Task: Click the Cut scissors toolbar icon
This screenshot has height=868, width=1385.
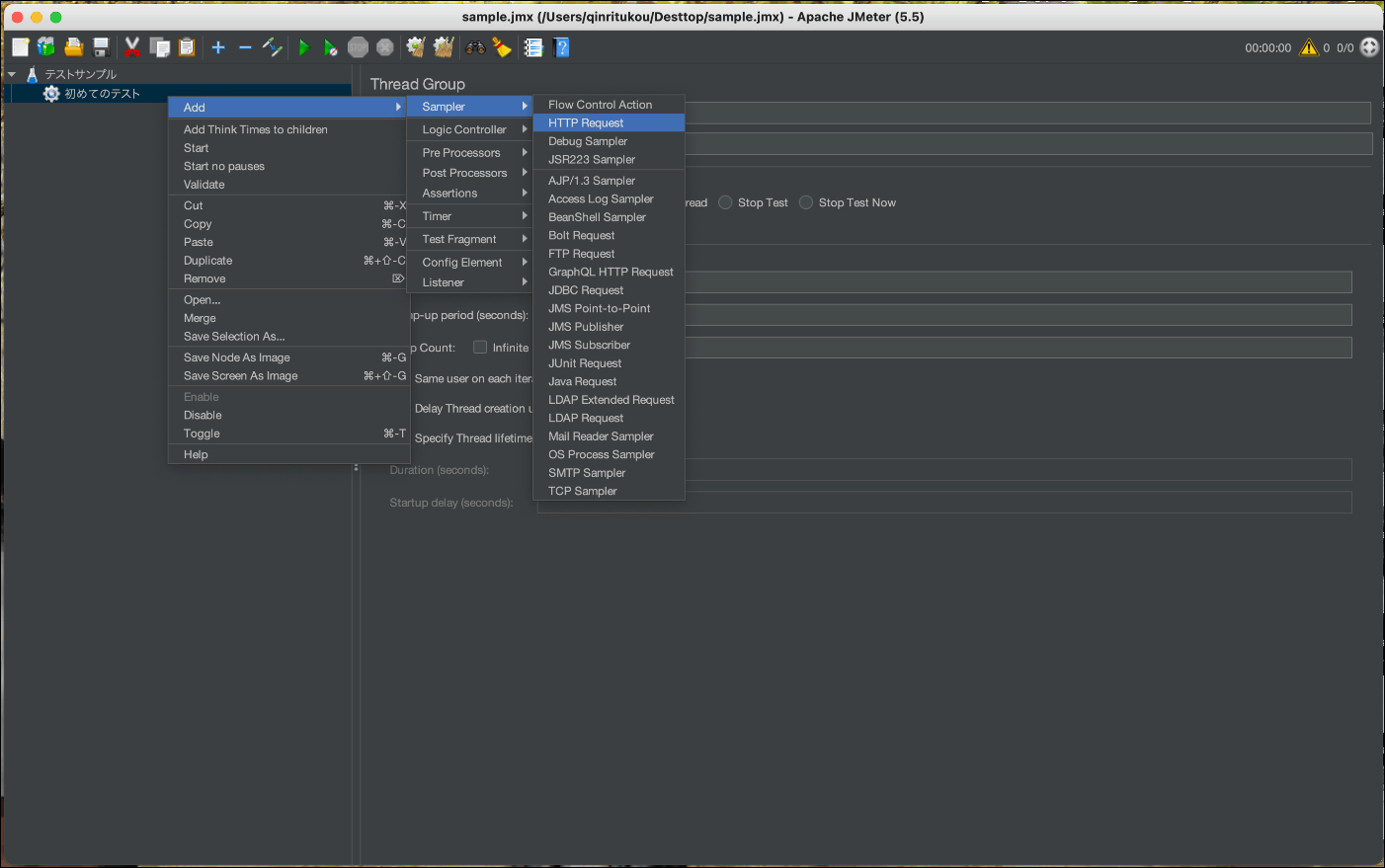Action: tap(131, 47)
